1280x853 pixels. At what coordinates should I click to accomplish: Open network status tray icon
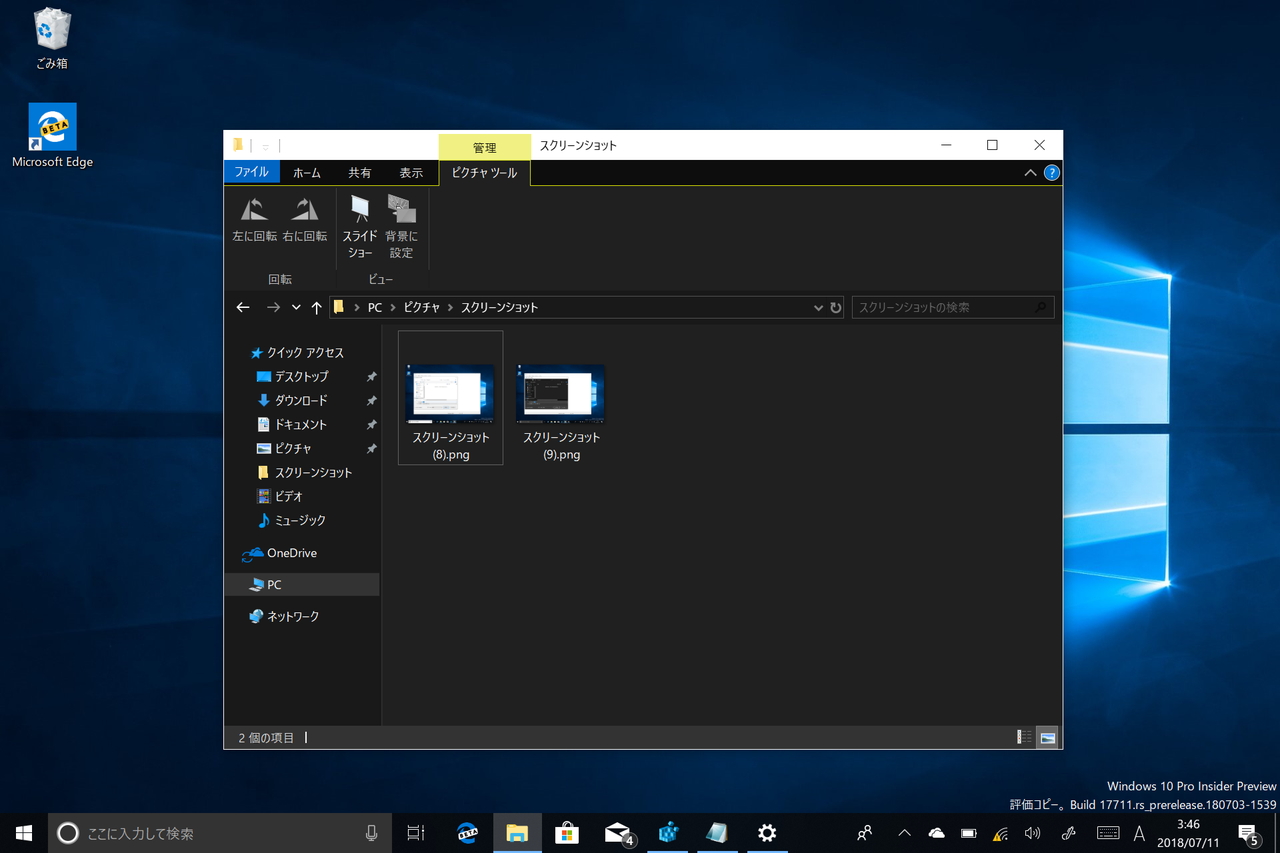(1001, 833)
